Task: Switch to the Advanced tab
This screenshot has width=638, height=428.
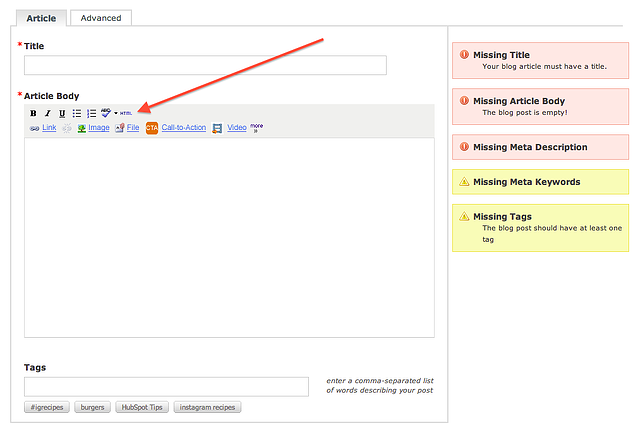Action: (101, 18)
